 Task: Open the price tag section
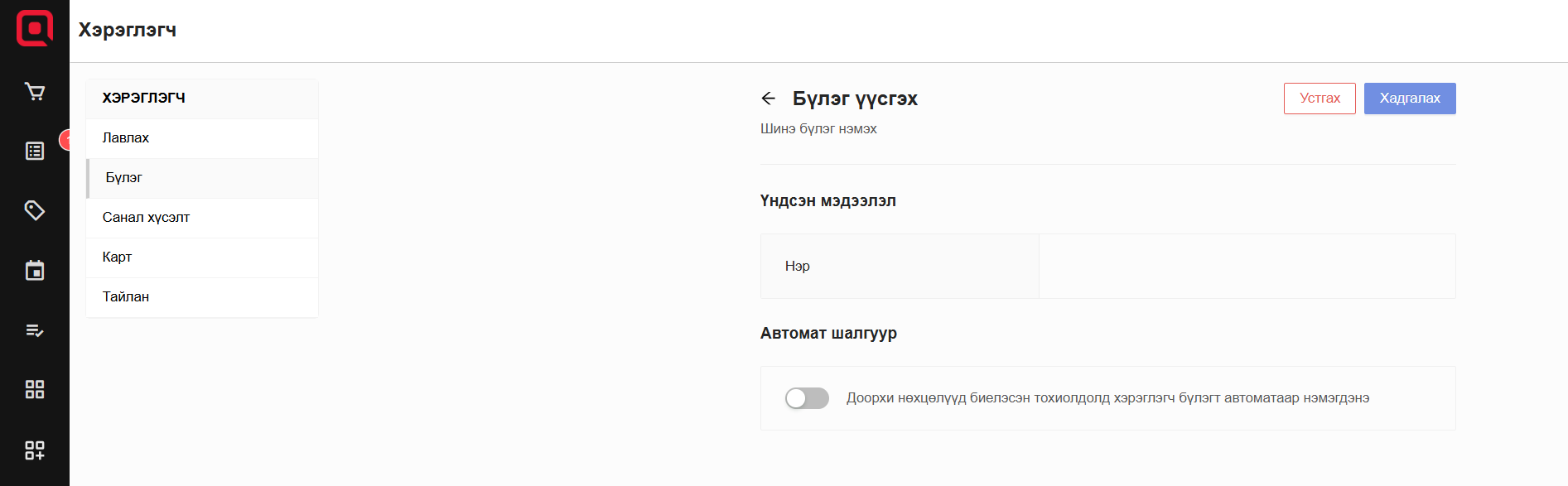[x=35, y=210]
